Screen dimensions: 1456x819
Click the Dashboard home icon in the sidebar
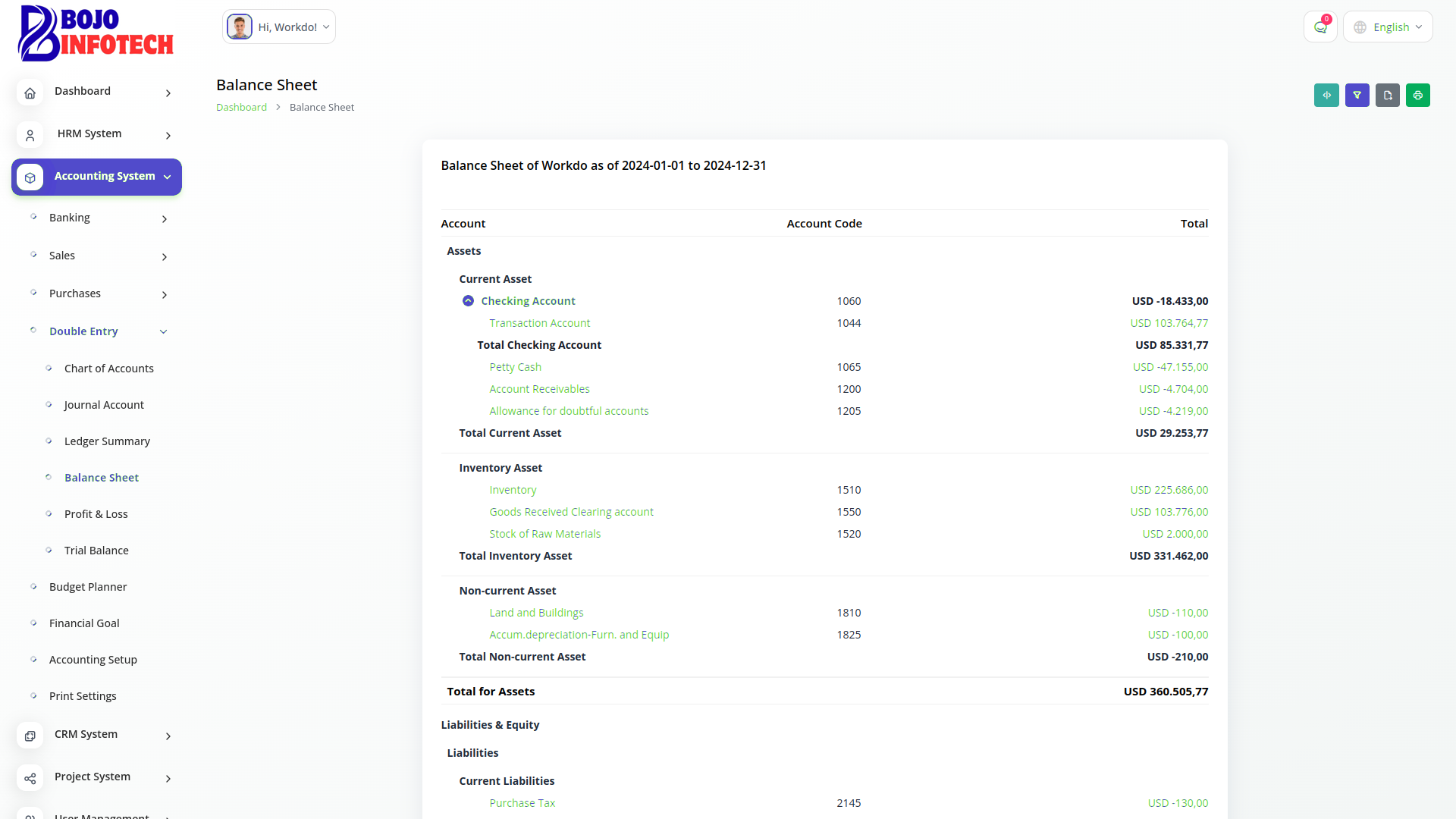[x=30, y=93]
